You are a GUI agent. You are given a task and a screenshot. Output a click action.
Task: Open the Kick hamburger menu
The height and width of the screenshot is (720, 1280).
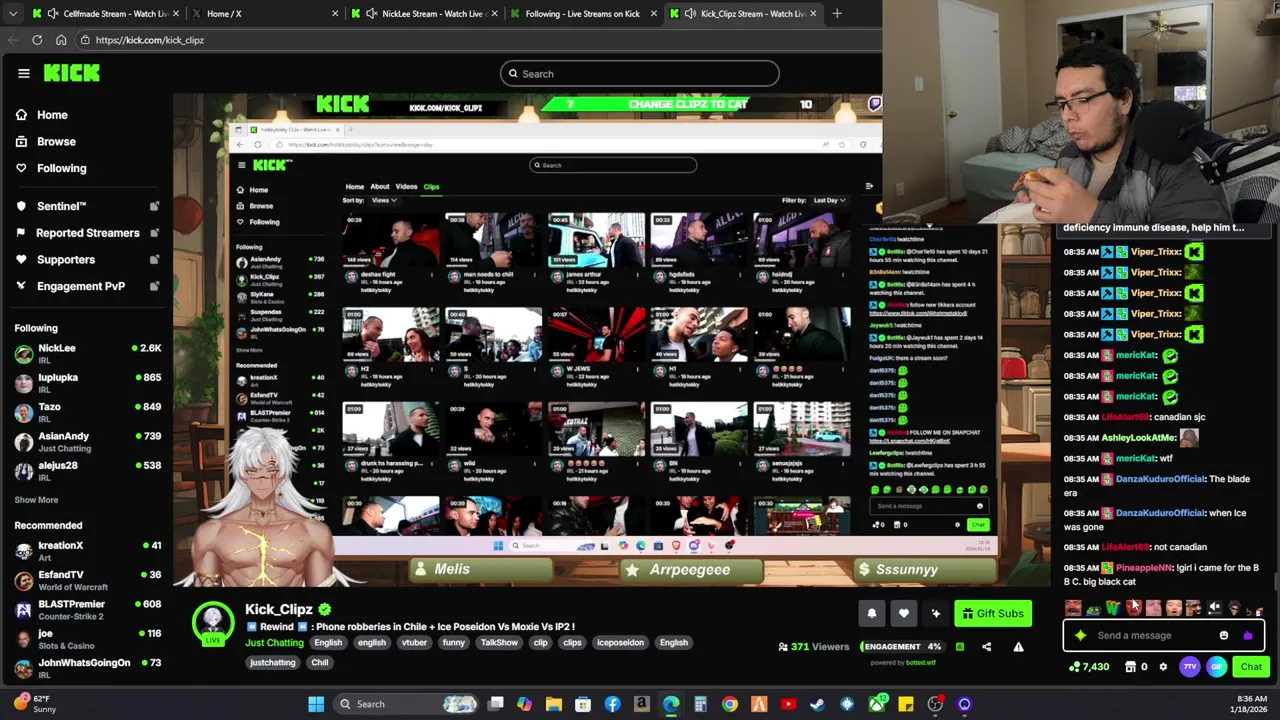(23, 73)
